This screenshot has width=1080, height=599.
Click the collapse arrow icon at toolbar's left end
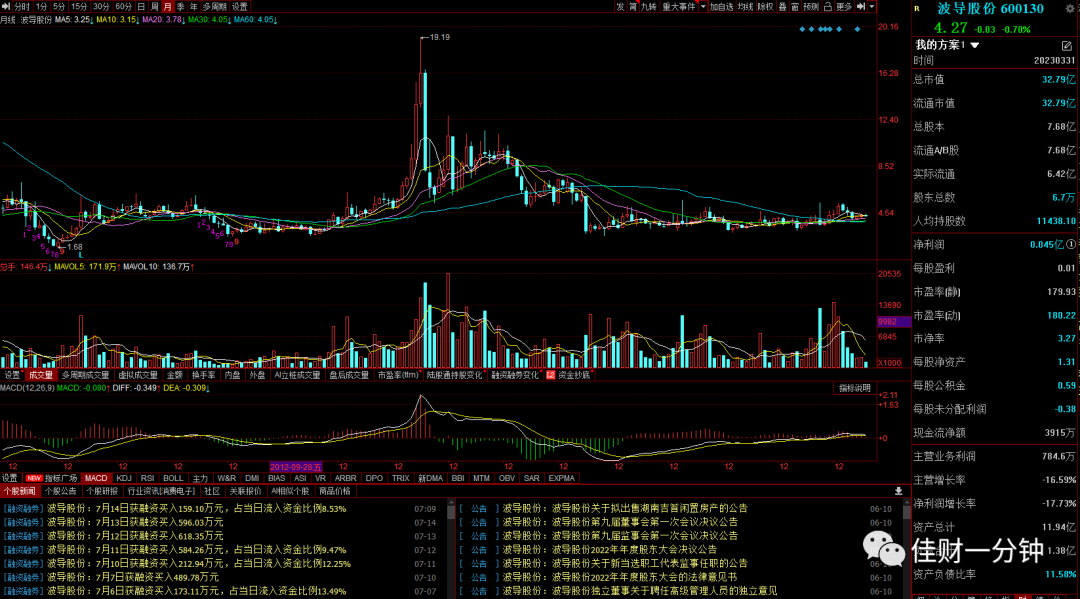pyautogui.click(x=6, y=6)
